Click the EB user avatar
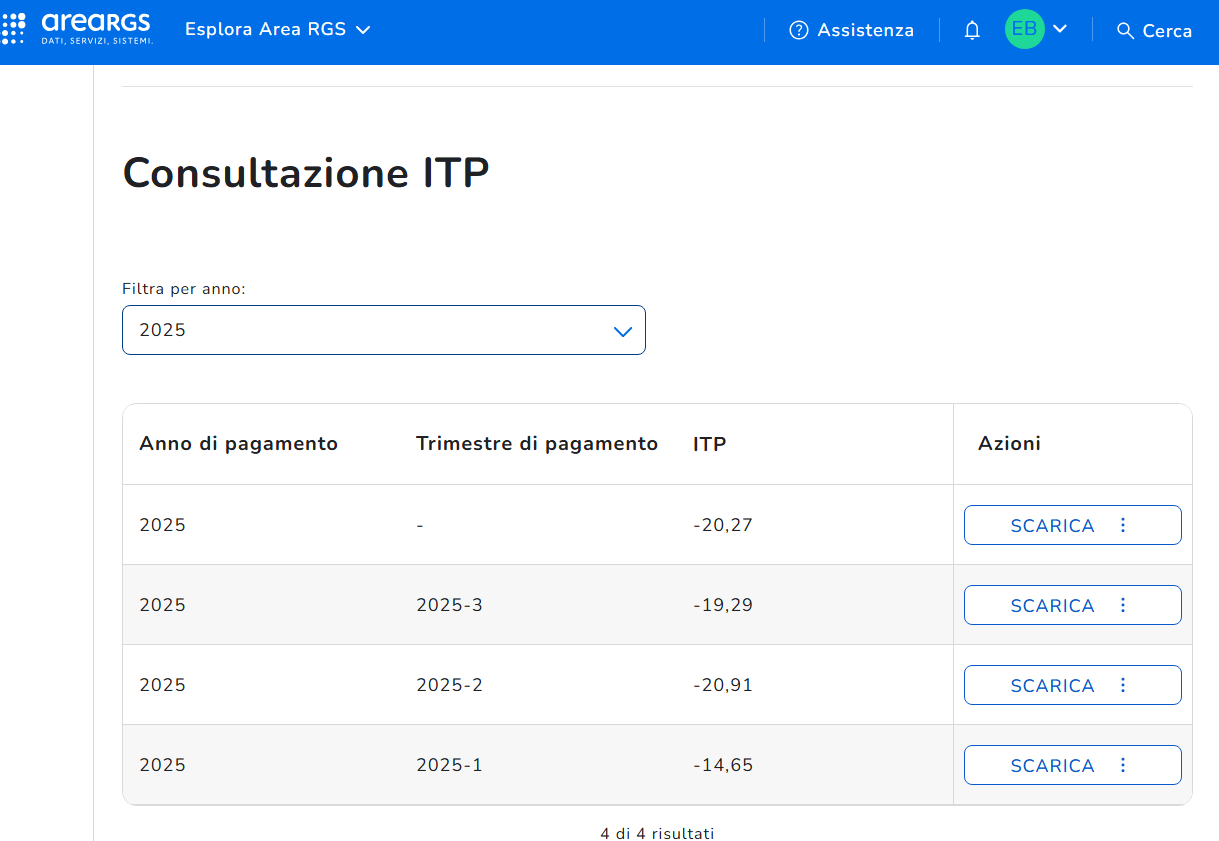Image resolution: width=1219 pixels, height=841 pixels. click(x=1024, y=30)
